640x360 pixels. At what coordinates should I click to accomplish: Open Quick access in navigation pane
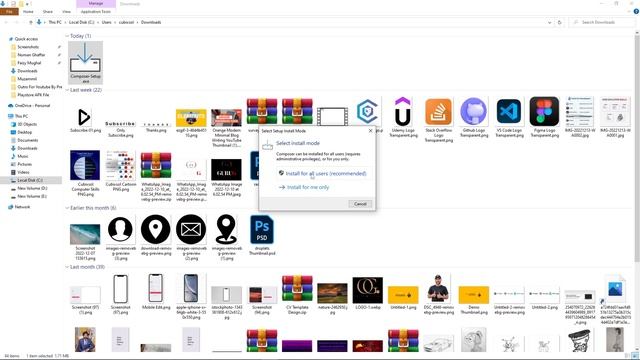pyautogui.click(x=26, y=39)
